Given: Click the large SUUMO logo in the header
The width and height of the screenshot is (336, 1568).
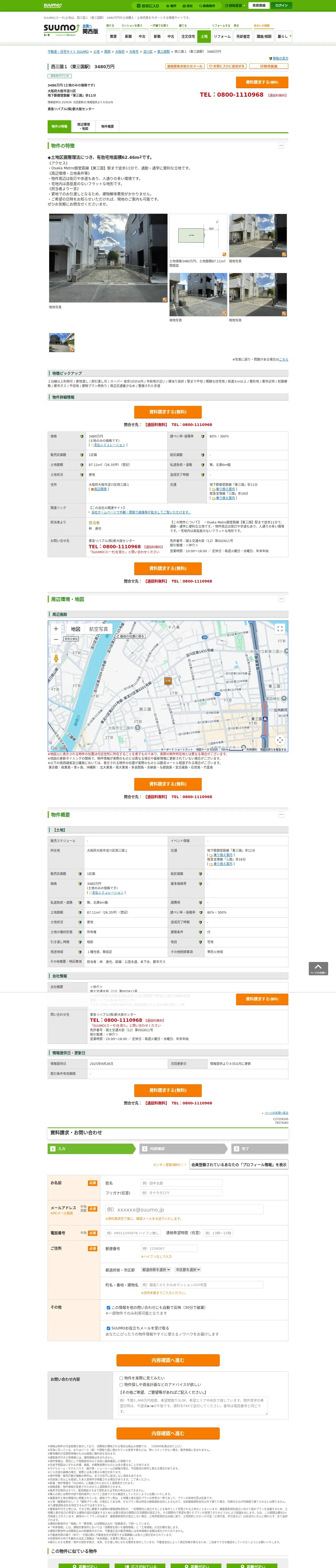Looking at the screenshot, I should tap(61, 30).
